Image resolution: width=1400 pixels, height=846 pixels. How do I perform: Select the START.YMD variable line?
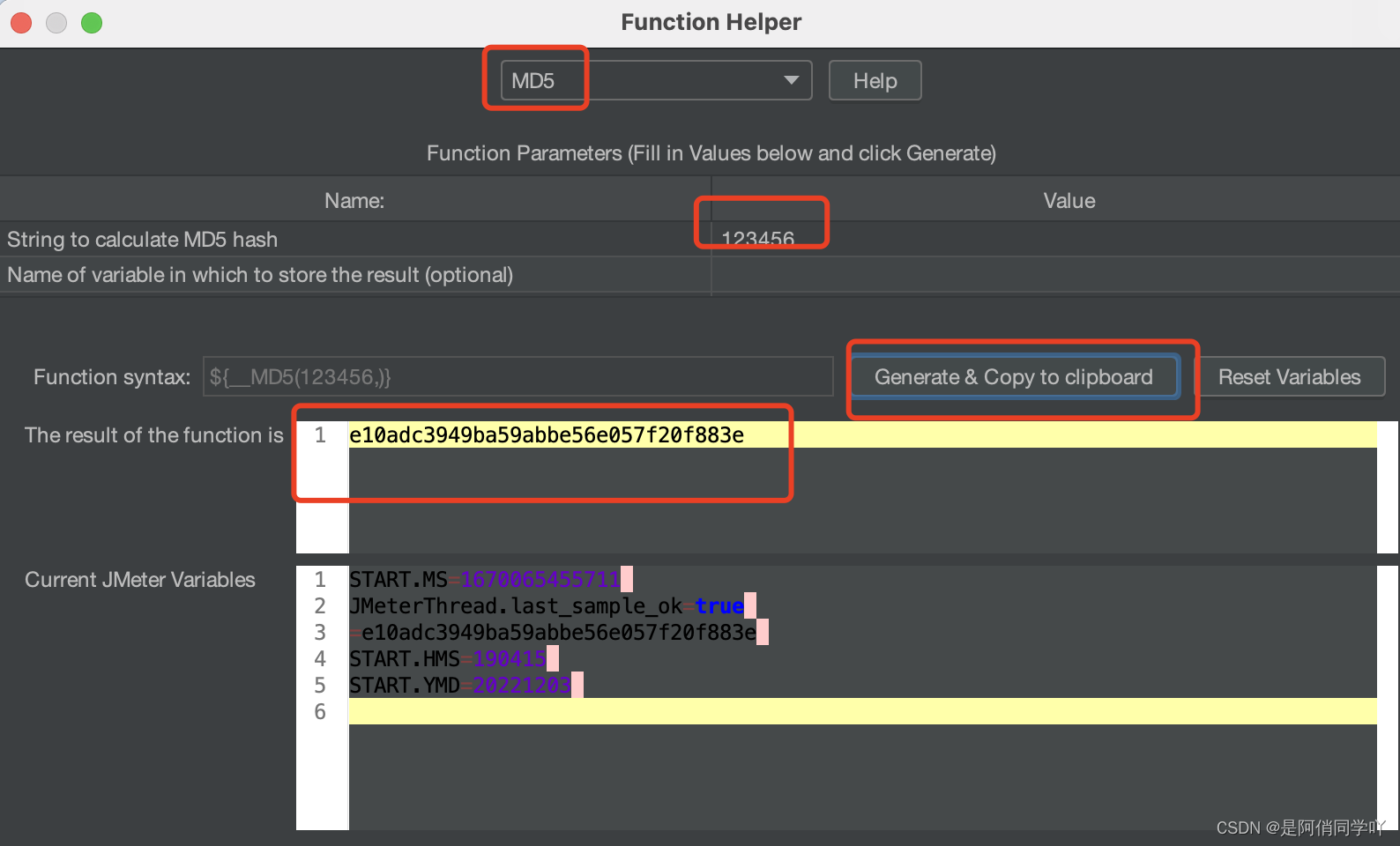coord(465,685)
